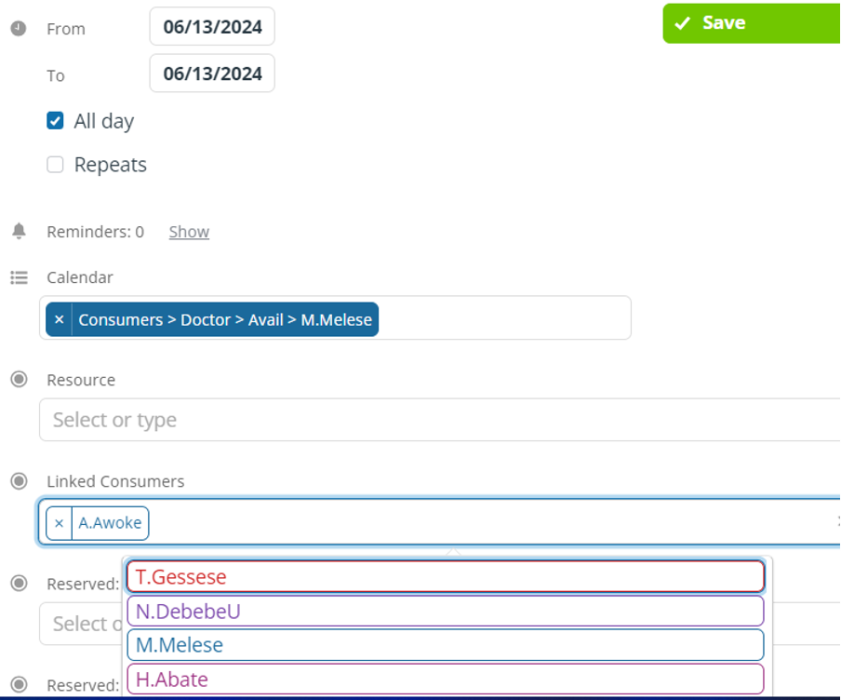Click the Resource circle icon

click(19, 379)
